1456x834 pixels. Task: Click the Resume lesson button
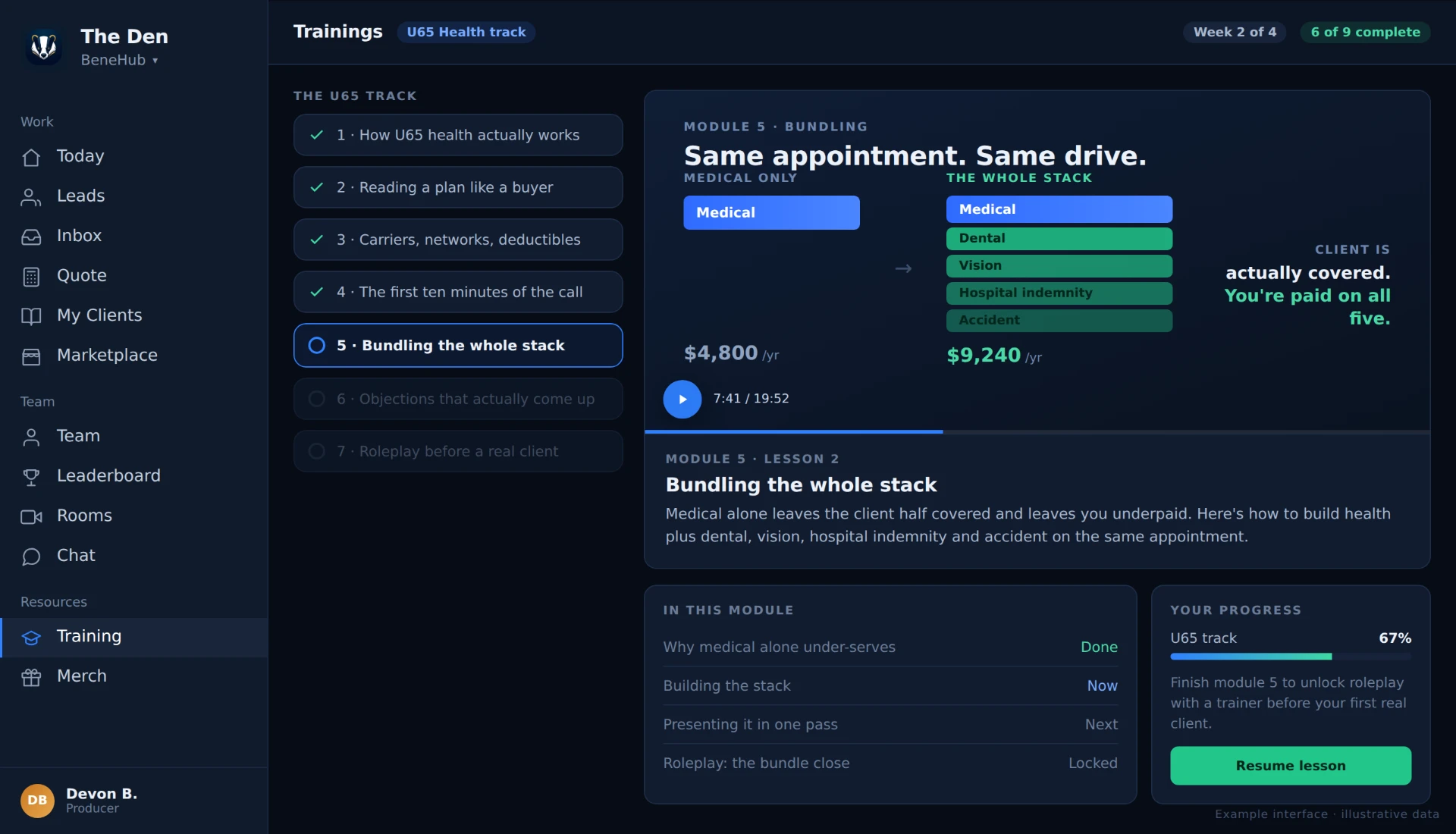pos(1291,766)
